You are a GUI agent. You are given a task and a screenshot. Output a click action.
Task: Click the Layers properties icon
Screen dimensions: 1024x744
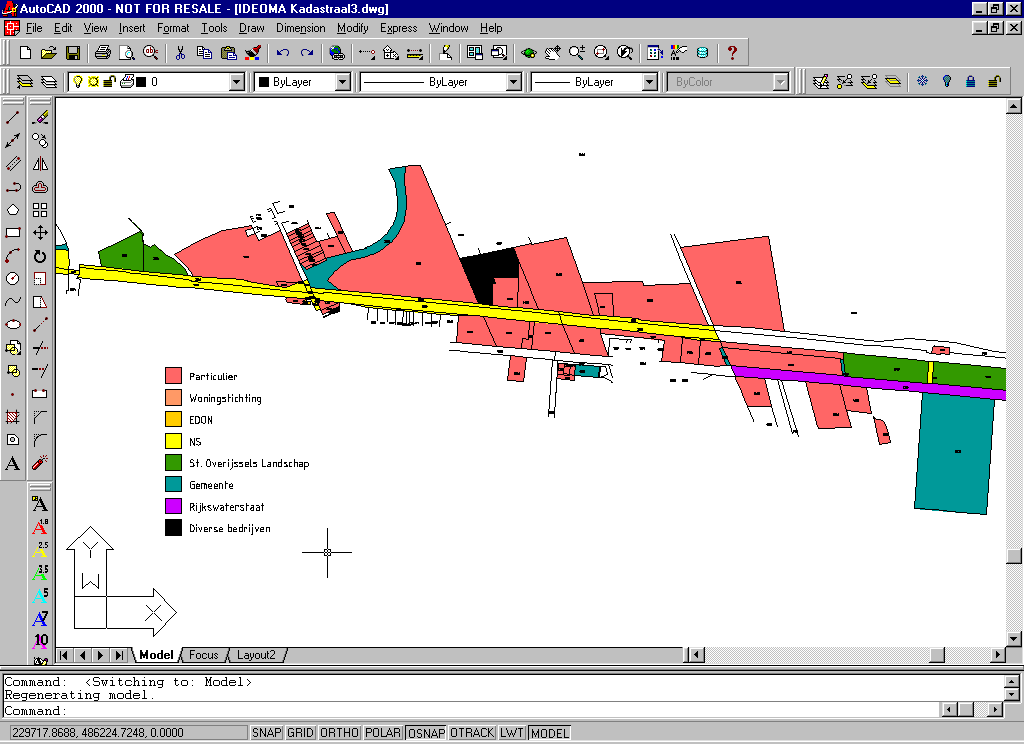click(25, 82)
